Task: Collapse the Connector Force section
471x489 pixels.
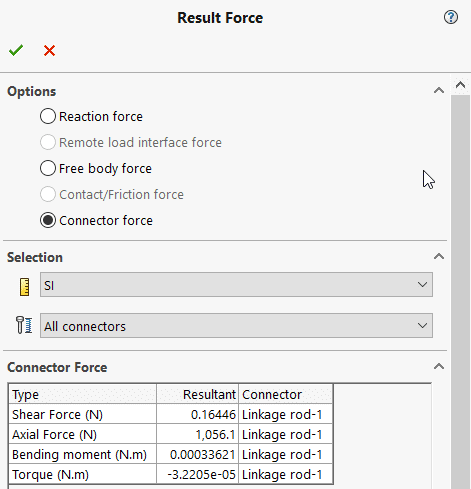Action: 439,366
